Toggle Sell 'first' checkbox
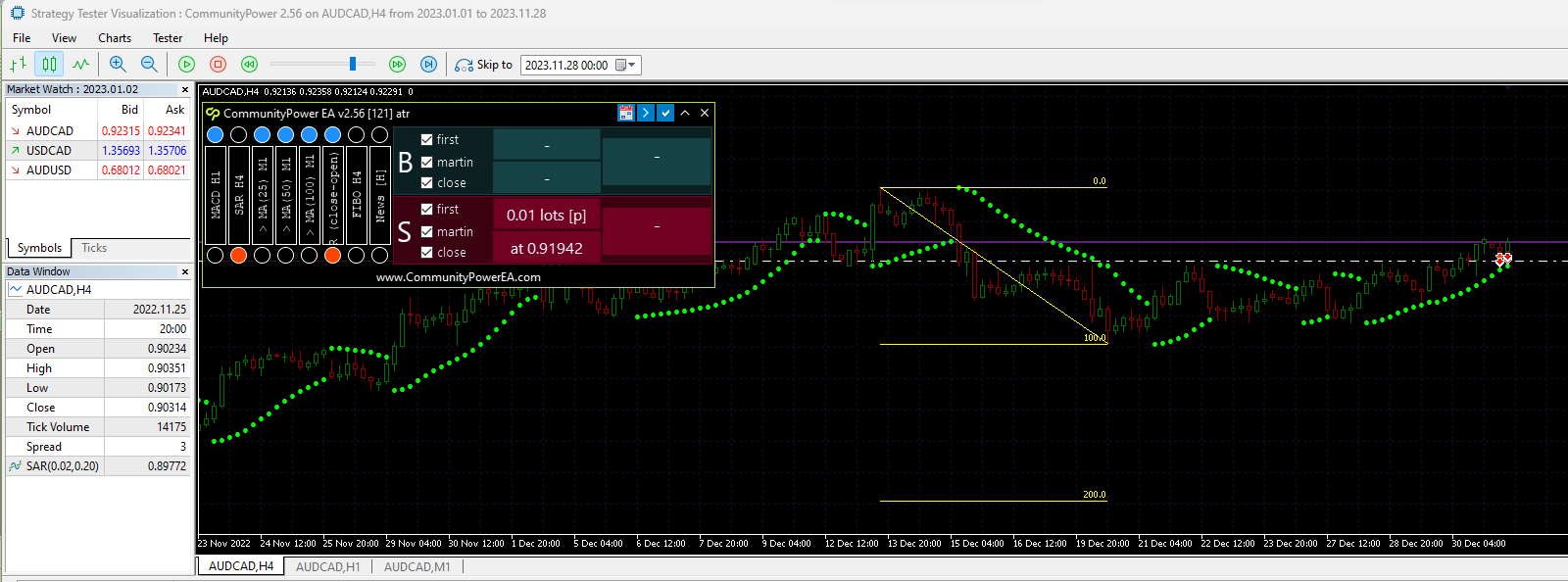1568x582 pixels. coord(426,209)
